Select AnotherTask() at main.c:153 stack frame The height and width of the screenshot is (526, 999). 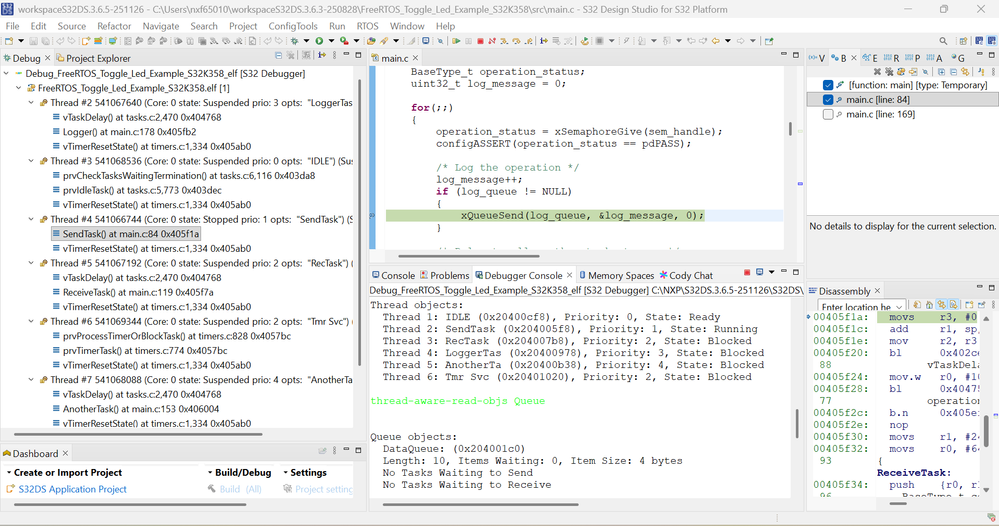141,409
